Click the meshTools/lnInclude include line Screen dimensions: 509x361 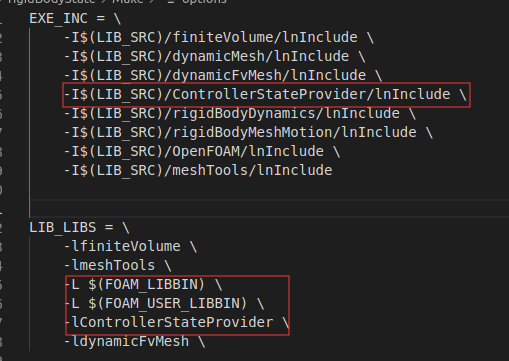click(x=198, y=171)
